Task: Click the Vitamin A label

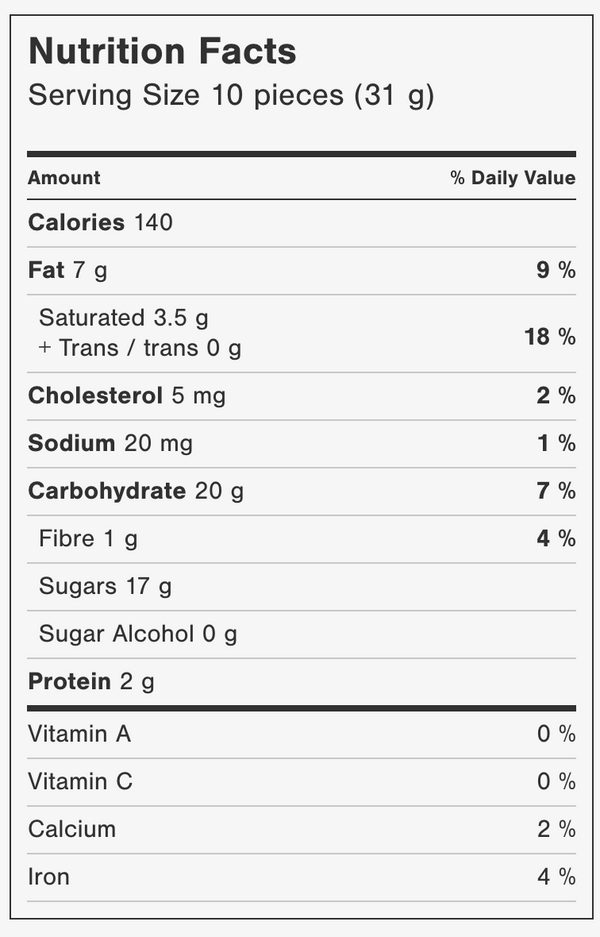Action: 79,734
